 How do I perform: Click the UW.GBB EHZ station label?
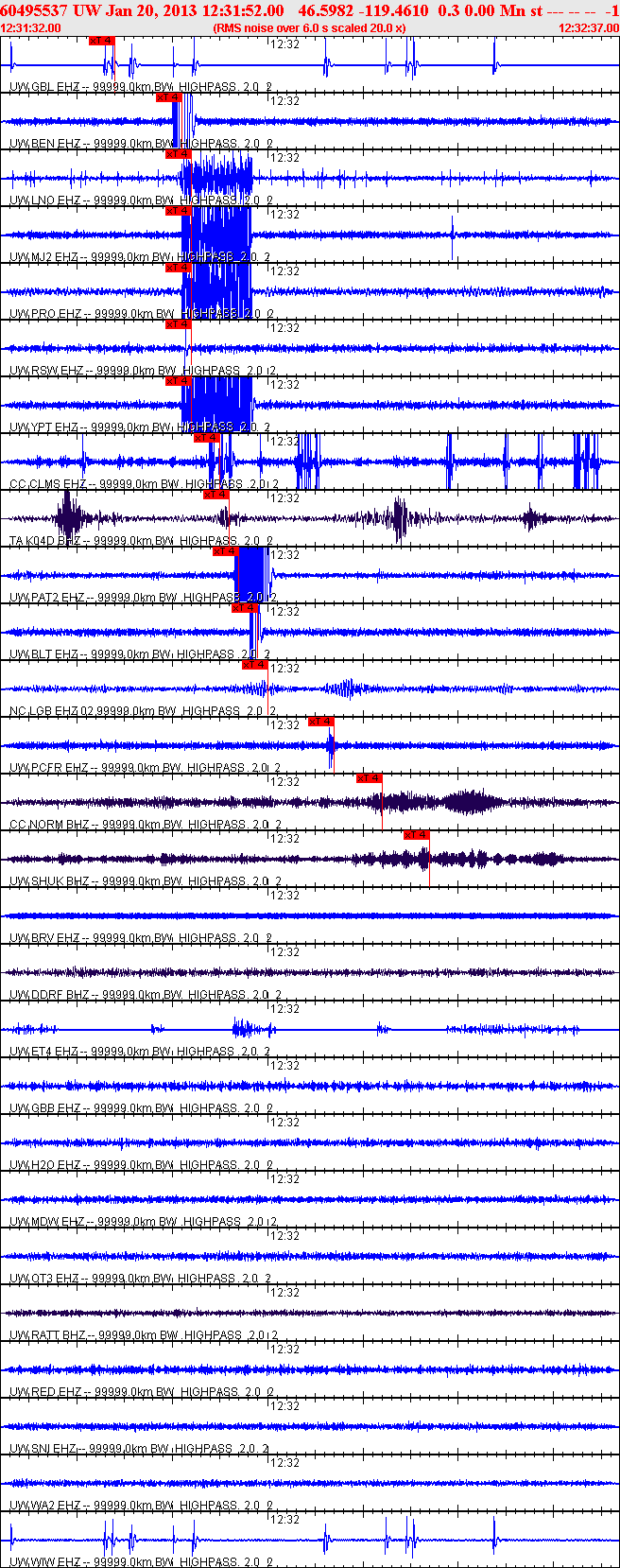pyautogui.click(x=45, y=1108)
